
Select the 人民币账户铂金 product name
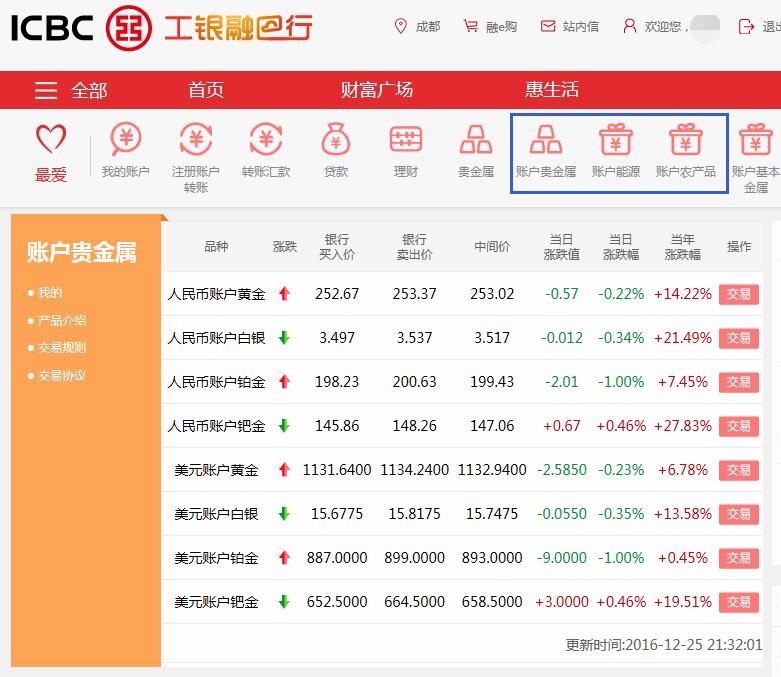click(x=216, y=382)
